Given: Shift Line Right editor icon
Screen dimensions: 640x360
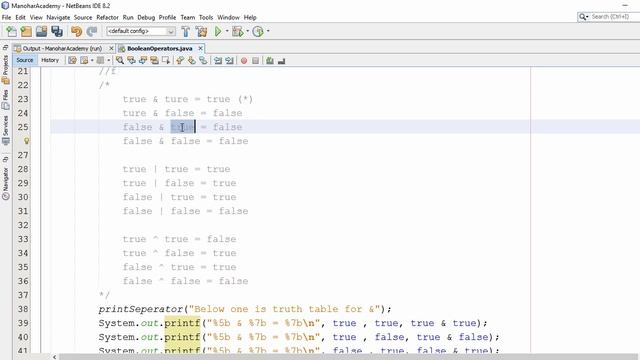Looking at the screenshot, I should coord(229,60).
